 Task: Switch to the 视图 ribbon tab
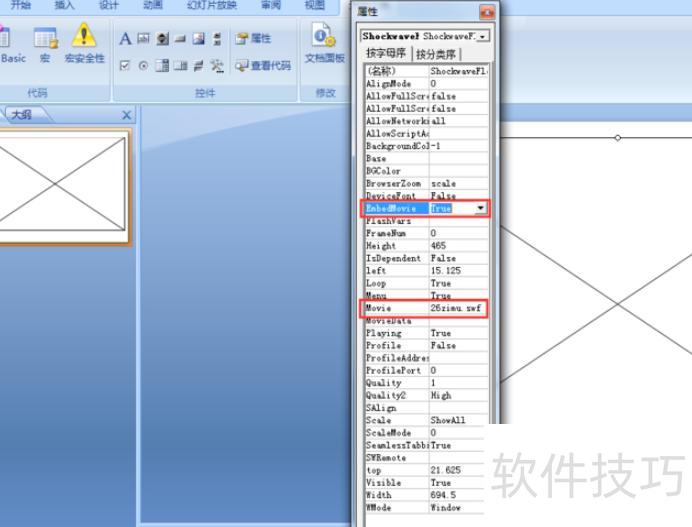tap(315, 5)
